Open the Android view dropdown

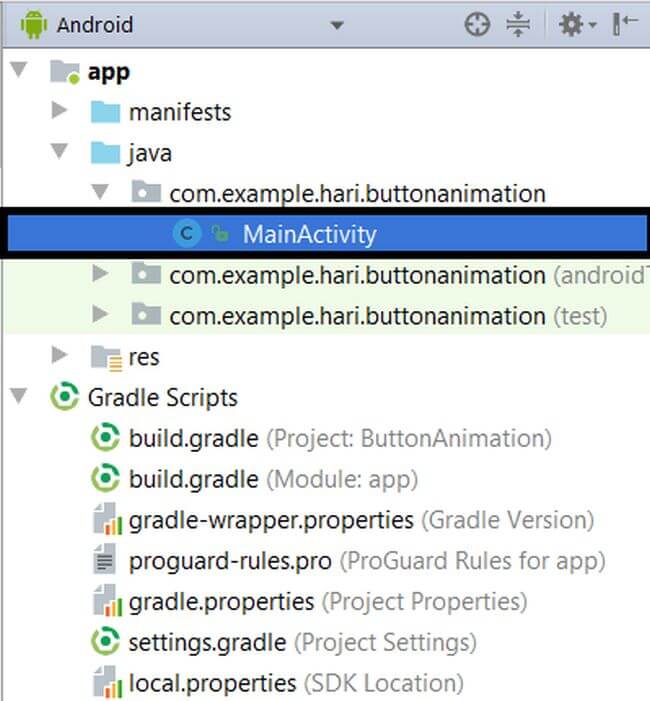336,25
